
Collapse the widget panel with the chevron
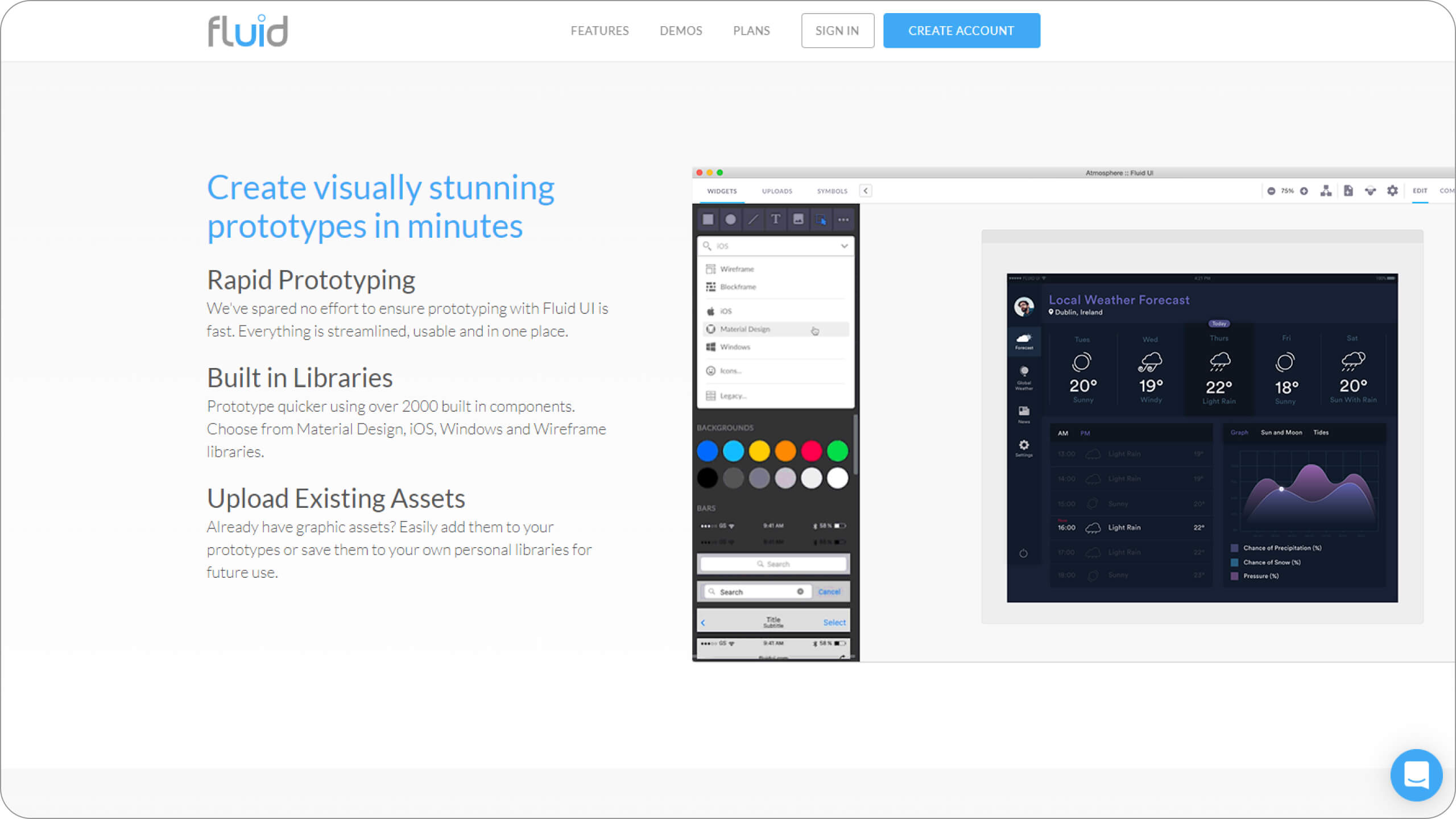pos(866,191)
